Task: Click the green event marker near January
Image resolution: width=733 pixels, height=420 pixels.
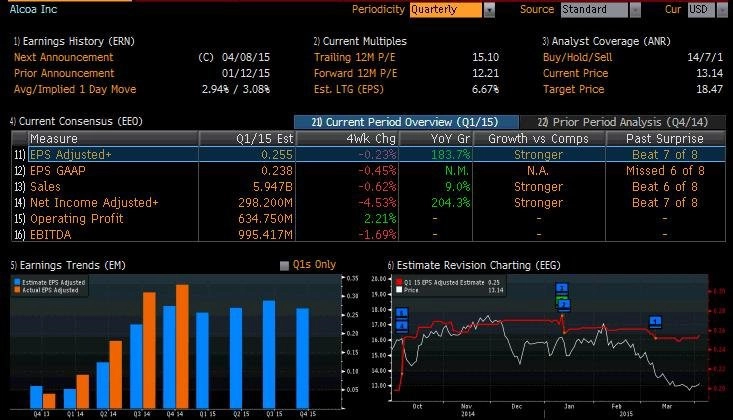Action: point(563,297)
